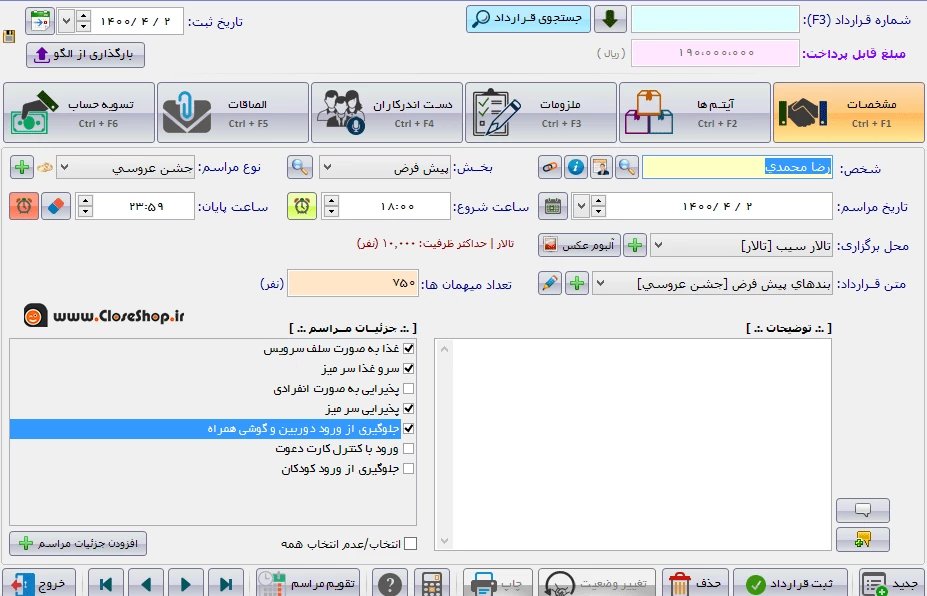Click the add-note yellow sticky icon

[x=863, y=539]
